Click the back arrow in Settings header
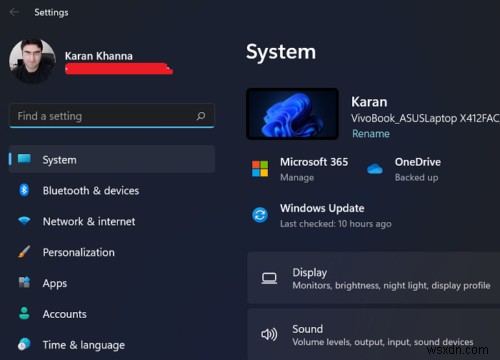The width and height of the screenshot is (500, 360). (x=14, y=12)
